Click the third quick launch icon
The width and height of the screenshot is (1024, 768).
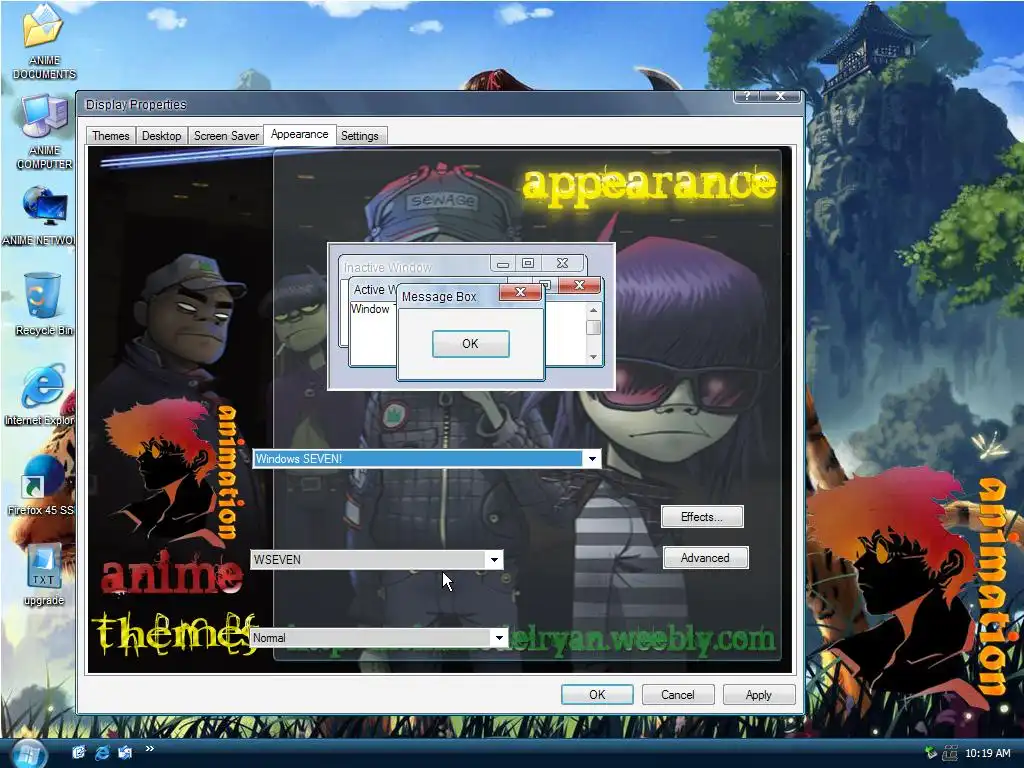pyautogui.click(x=125, y=752)
